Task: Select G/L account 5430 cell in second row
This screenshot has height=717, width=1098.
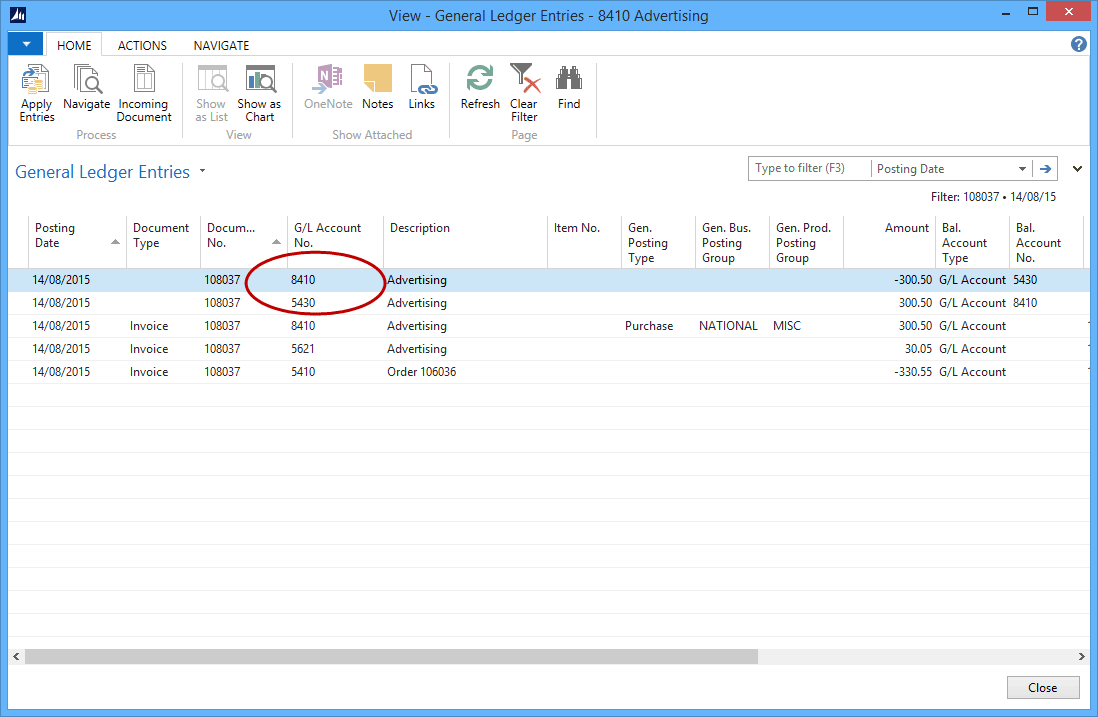Action: click(x=303, y=303)
